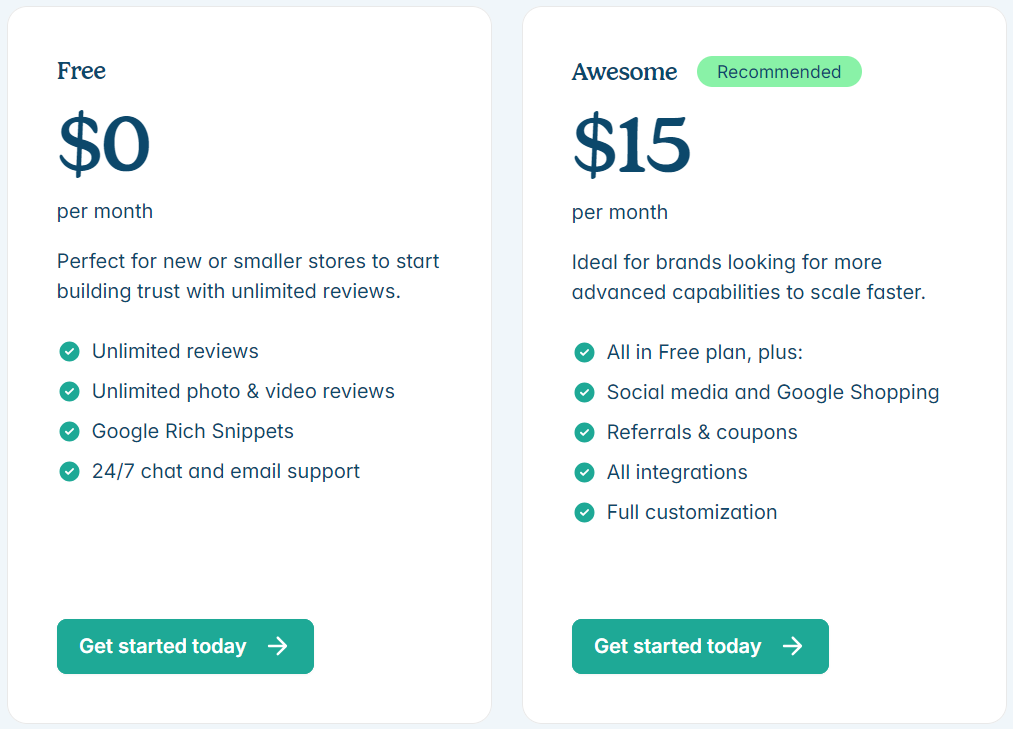Screen dimensions: 1013x729
Task: Click checkmark icon beside Referrals & coupons
Action: click(584, 432)
